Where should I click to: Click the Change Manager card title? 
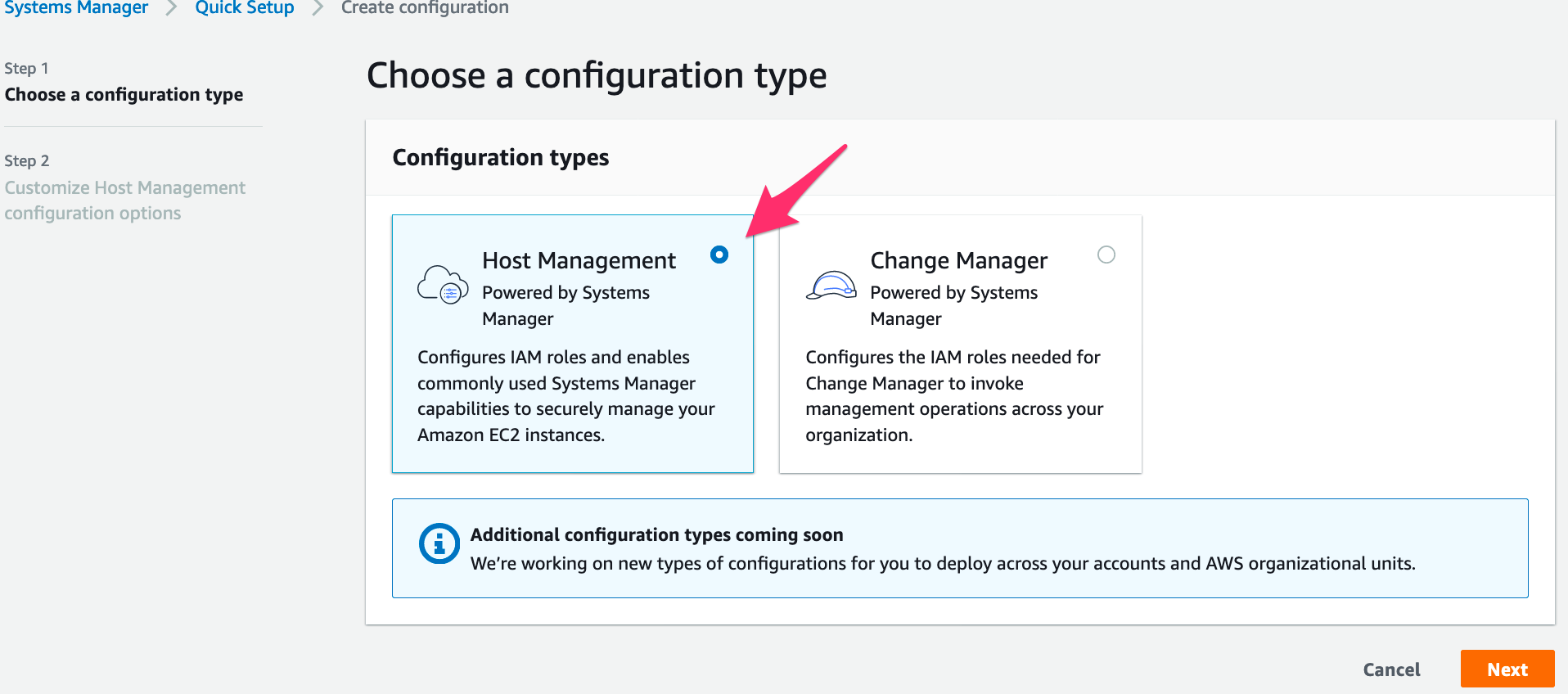pos(958,260)
